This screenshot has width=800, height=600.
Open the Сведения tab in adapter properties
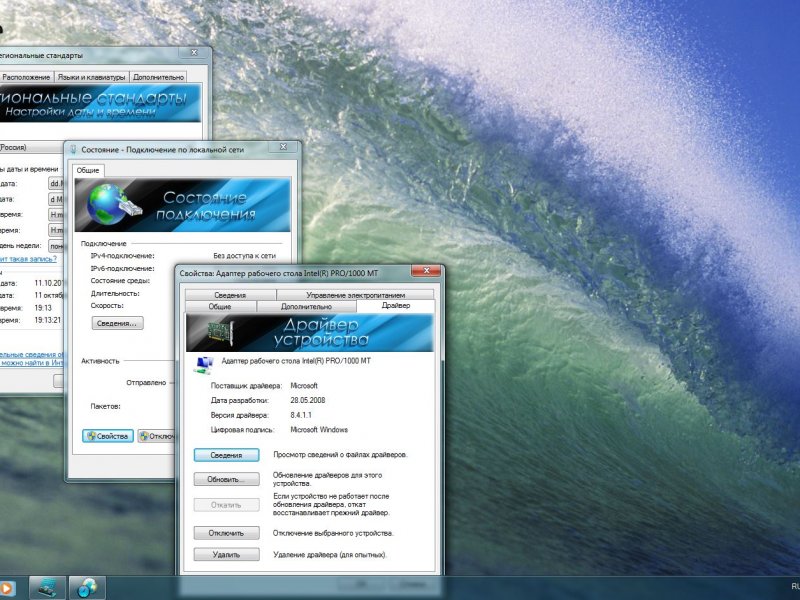(230, 295)
